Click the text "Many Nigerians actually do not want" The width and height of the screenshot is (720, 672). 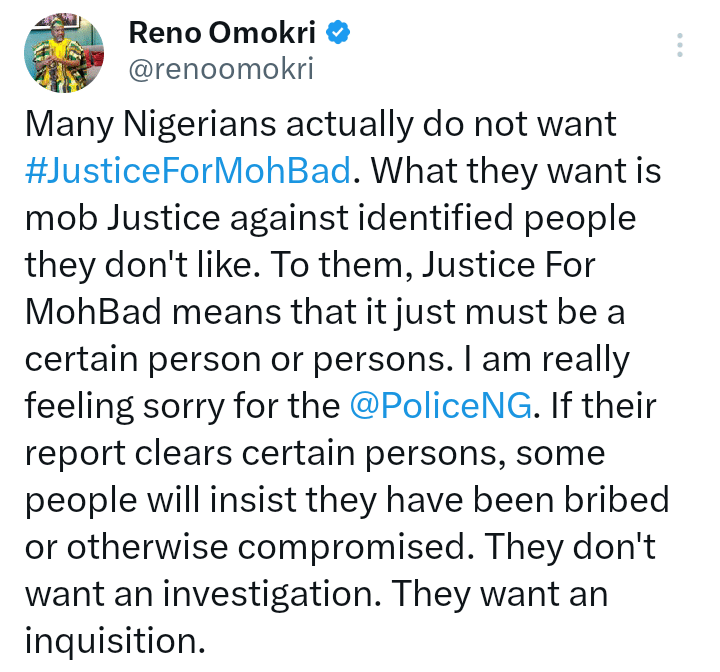coord(321,124)
